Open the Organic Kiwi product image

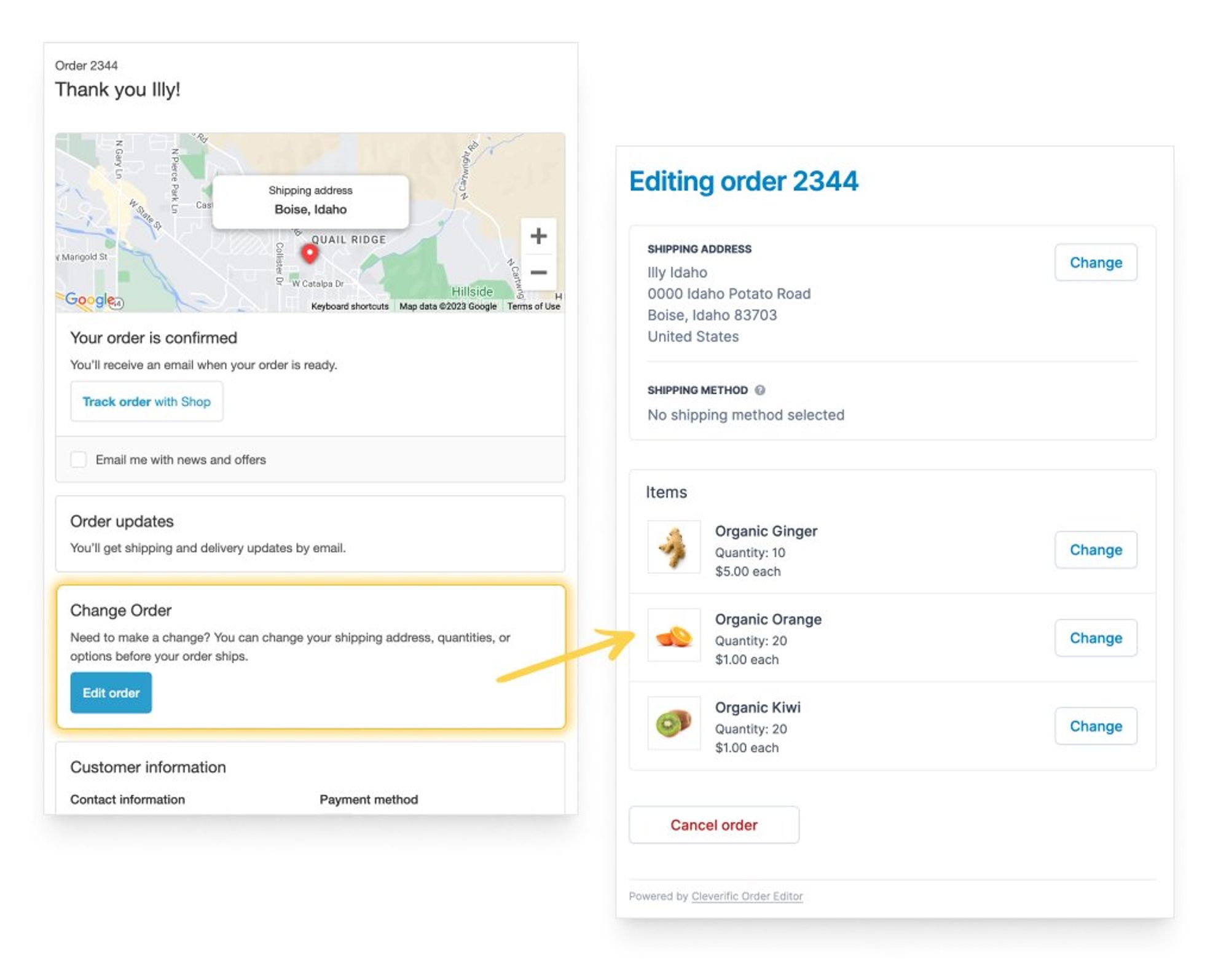click(x=673, y=723)
